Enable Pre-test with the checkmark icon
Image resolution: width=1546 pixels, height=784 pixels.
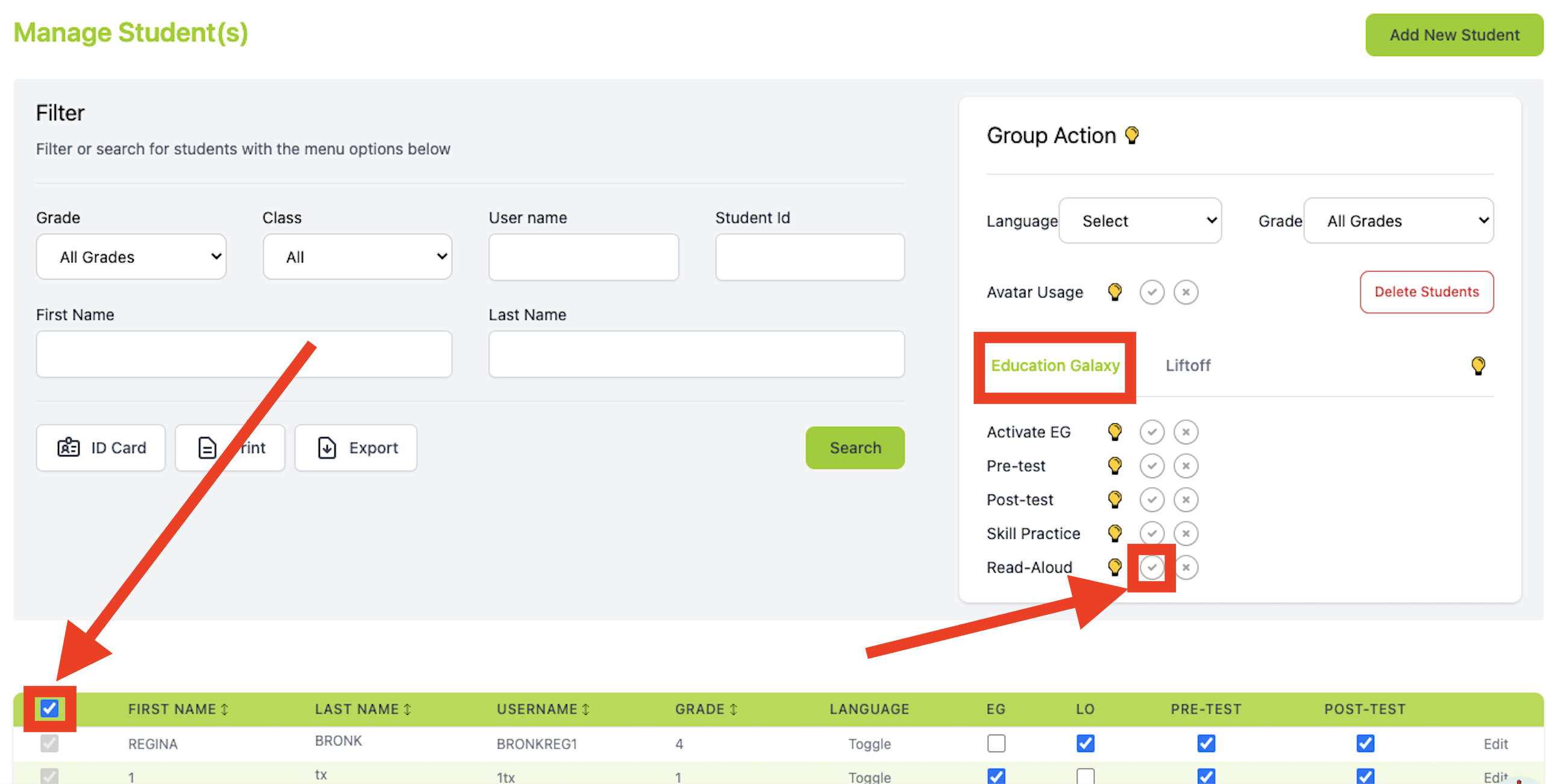[1151, 465]
